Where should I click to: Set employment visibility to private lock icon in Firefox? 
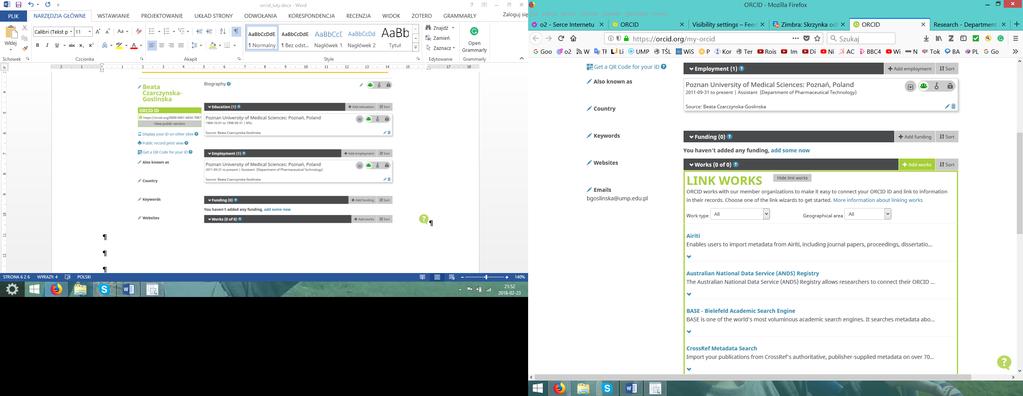[x=950, y=86]
